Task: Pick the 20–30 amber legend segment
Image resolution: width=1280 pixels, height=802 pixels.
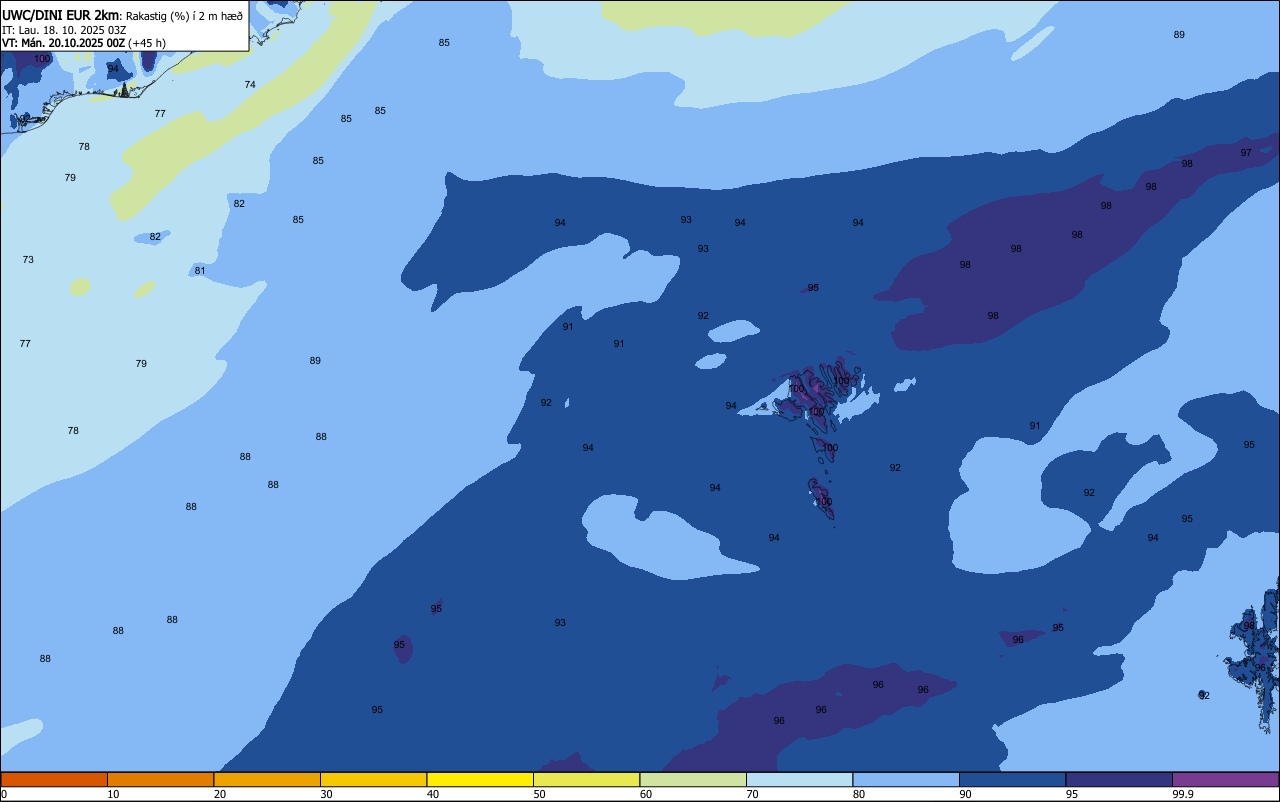Action: pos(267,779)
